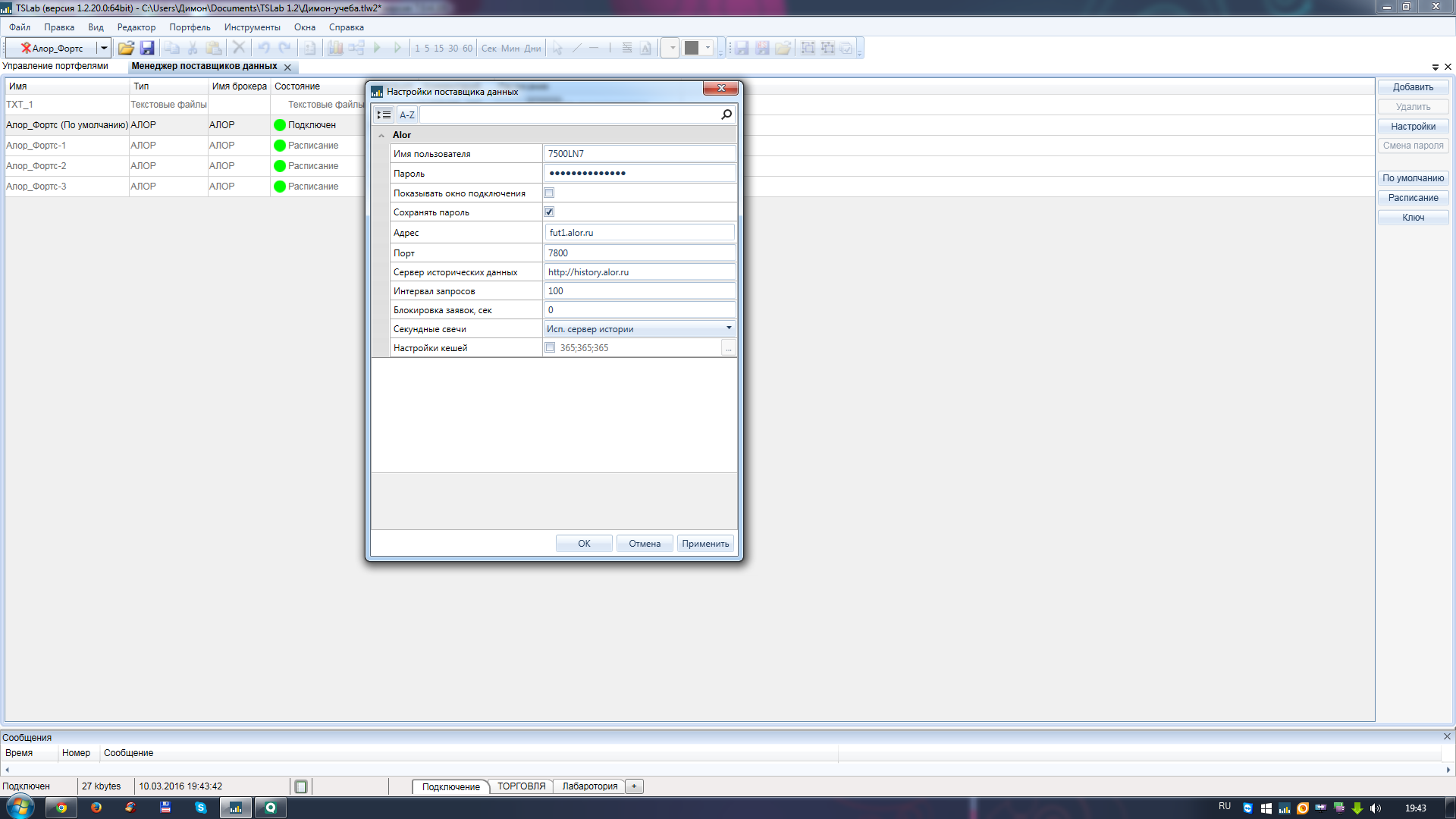The height and width of the screenshot is (819, 1456).
Task: Click the first green play arrow
Action: point(377,48)
